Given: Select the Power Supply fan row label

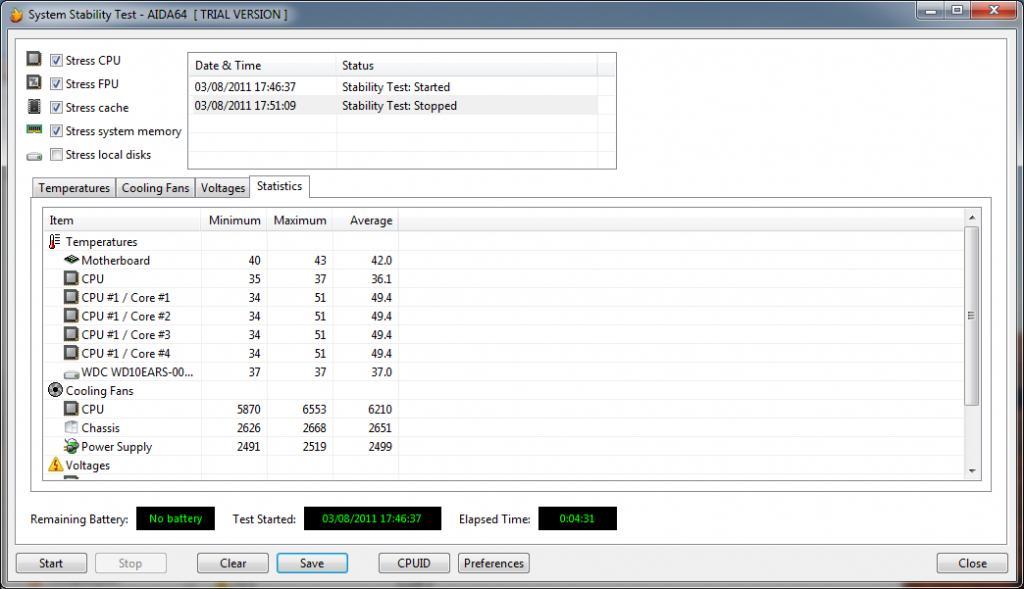Looking at the screenshot, I should pos(116,447).
